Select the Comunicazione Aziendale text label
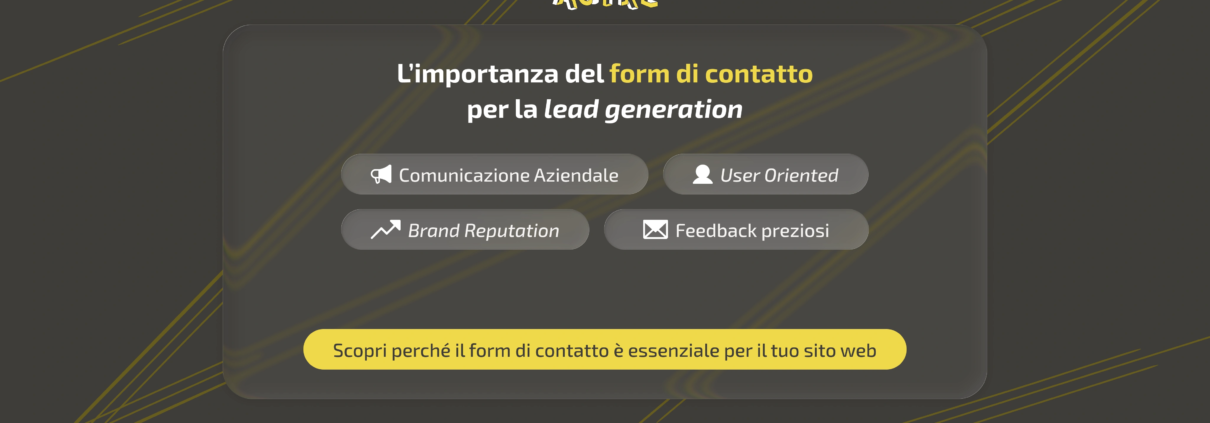Screen dimensions: 1210x423 (508, 175)
